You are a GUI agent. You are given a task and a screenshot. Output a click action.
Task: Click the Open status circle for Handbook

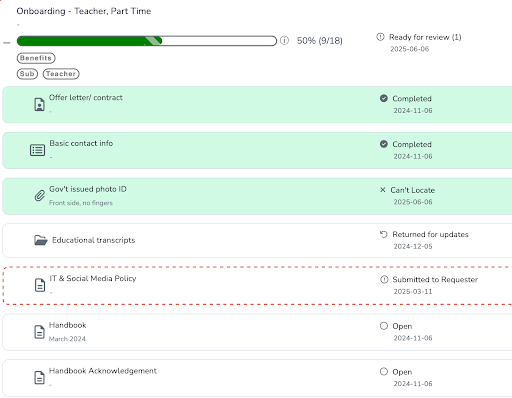(x=384, y=326)
